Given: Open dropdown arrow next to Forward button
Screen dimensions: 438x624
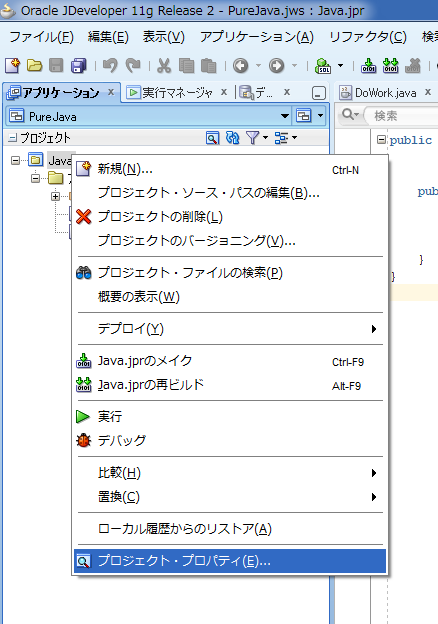Looking at the screenshot, I should point(294,65).
